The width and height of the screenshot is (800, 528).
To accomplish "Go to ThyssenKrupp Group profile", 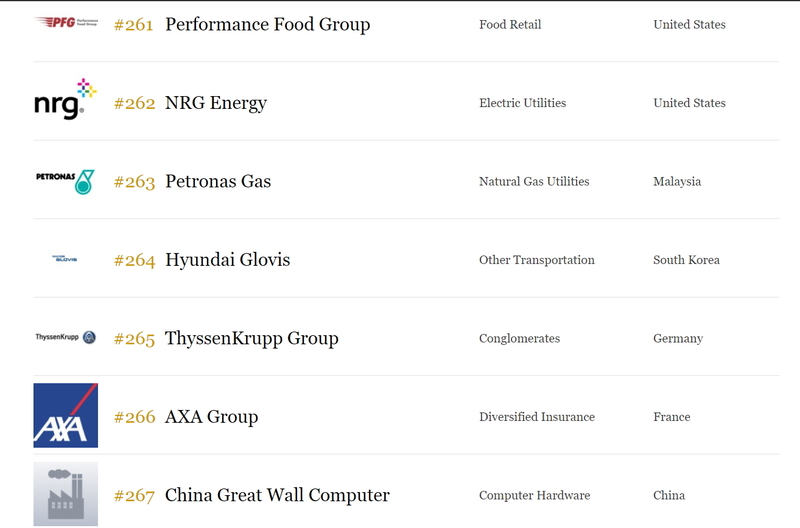I will tap(252, 338).
